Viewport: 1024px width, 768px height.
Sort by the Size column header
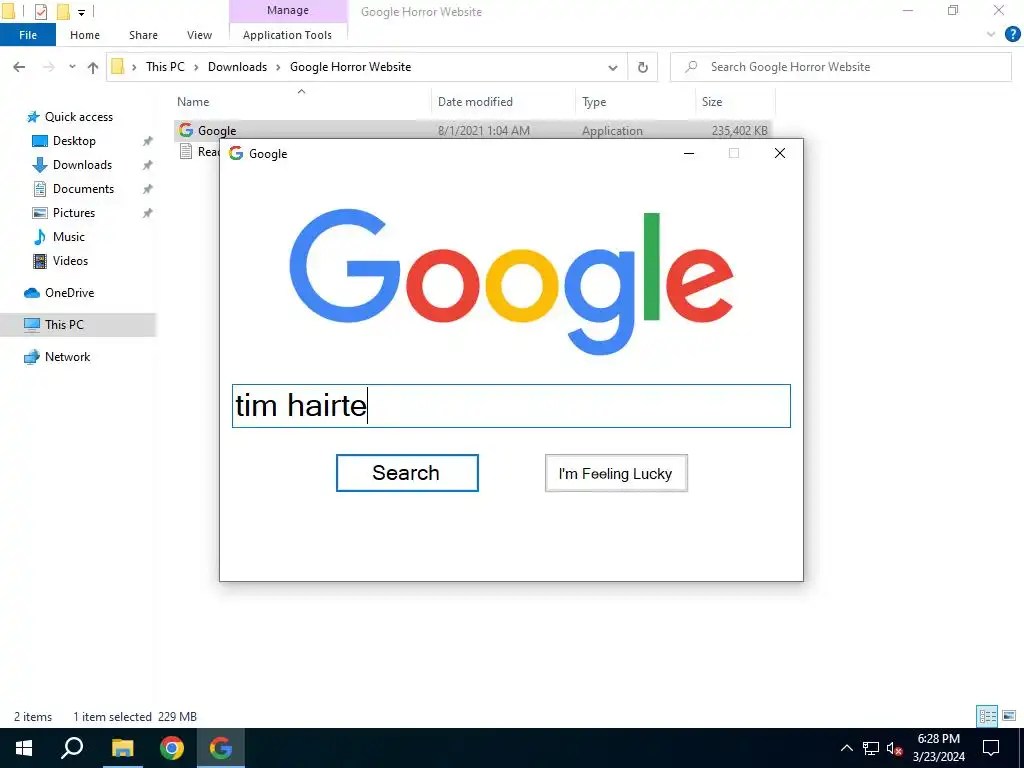click(x=735, y=102)
